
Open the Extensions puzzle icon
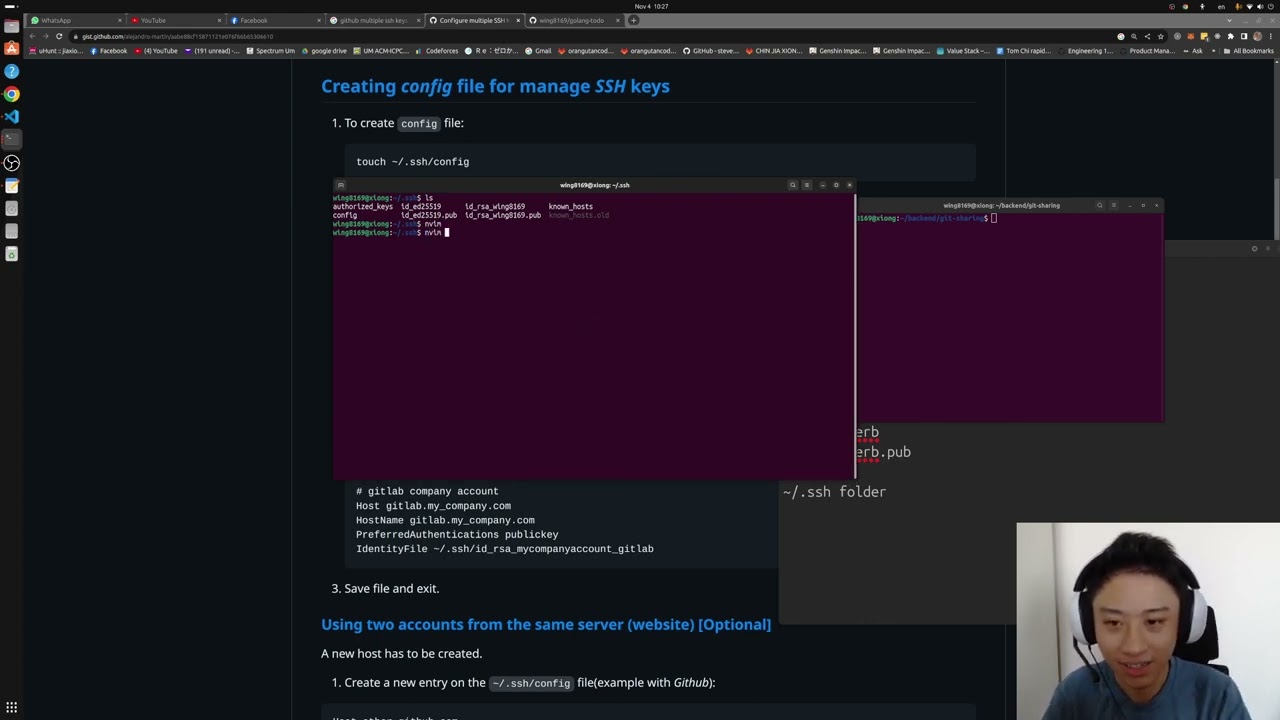(x=1230, y=36)
